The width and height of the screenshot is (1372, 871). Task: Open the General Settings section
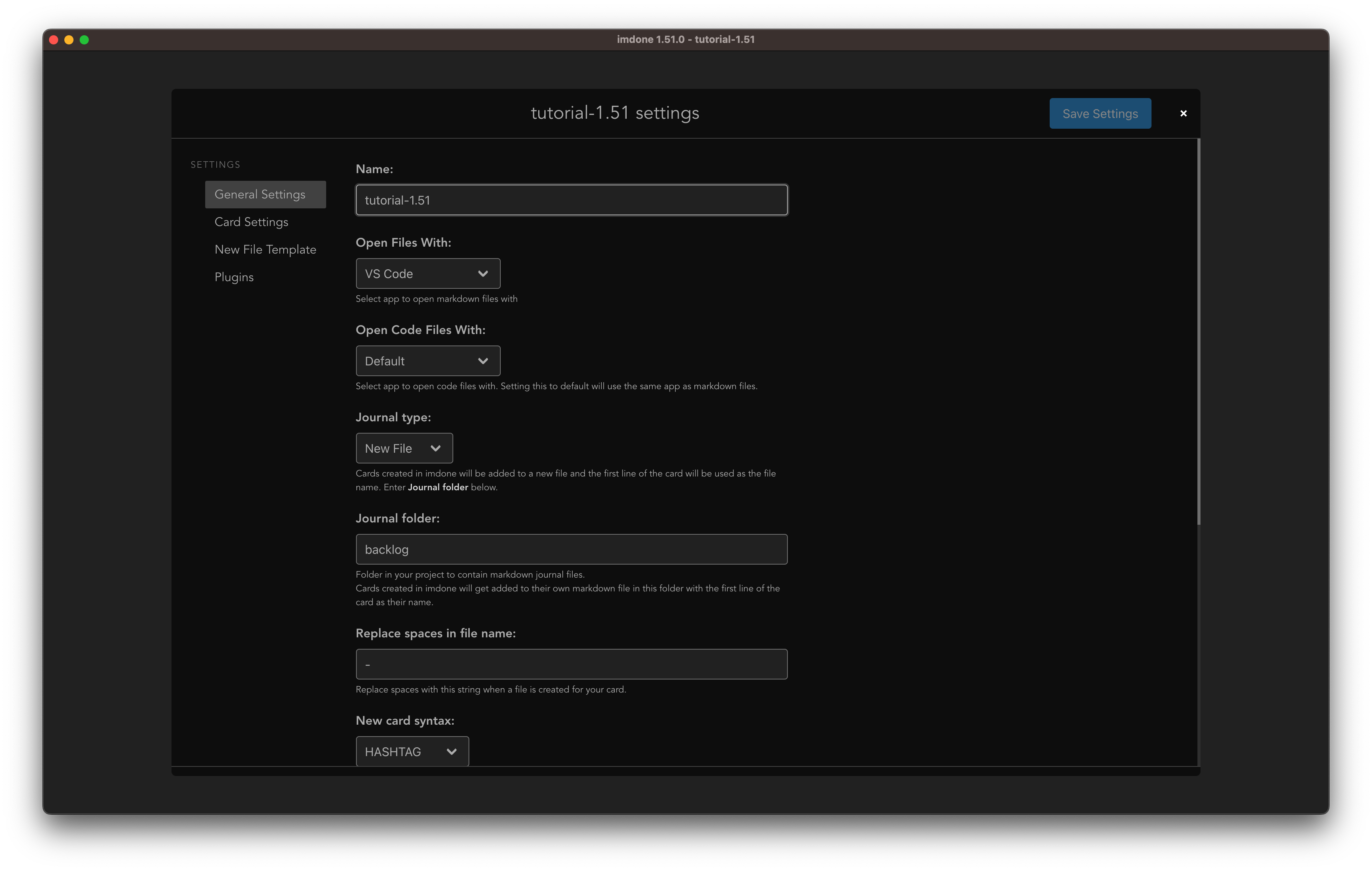(266, 194)
